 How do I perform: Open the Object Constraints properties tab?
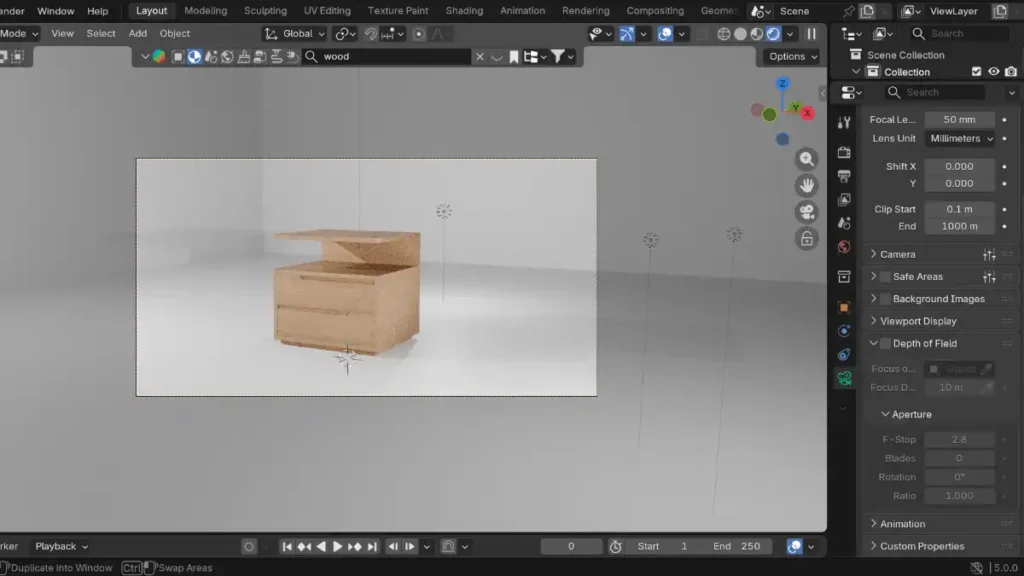844,355
